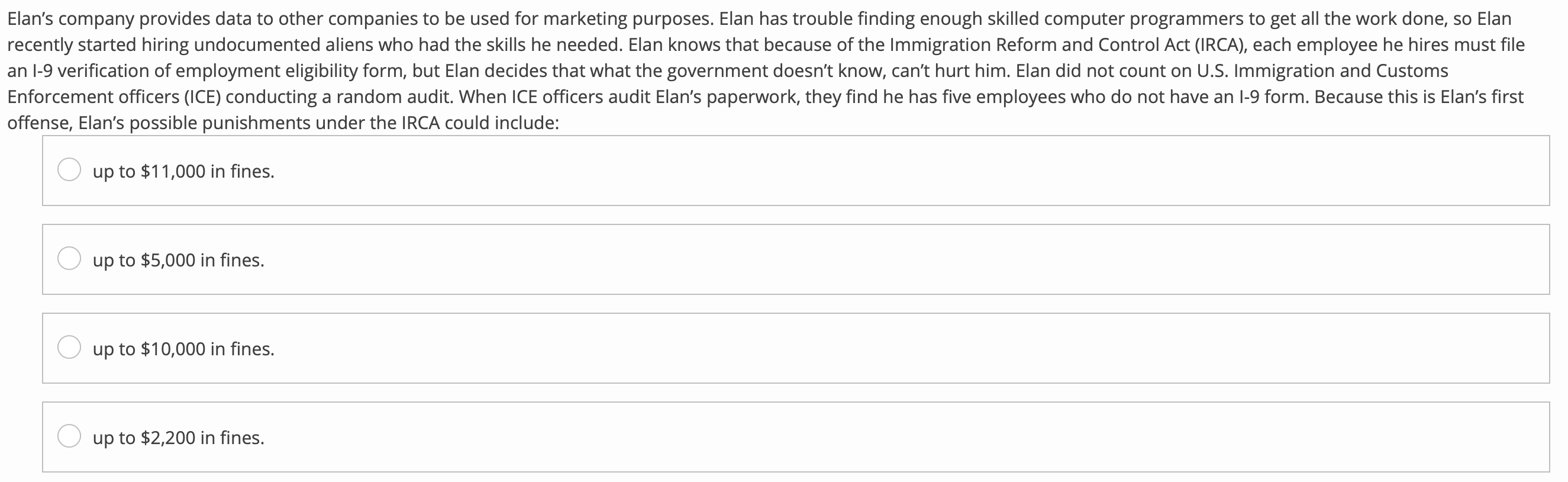Click the answer text "up to $10,000 in fines."
Screen dimensions: 1568x482
coord(183,349)
